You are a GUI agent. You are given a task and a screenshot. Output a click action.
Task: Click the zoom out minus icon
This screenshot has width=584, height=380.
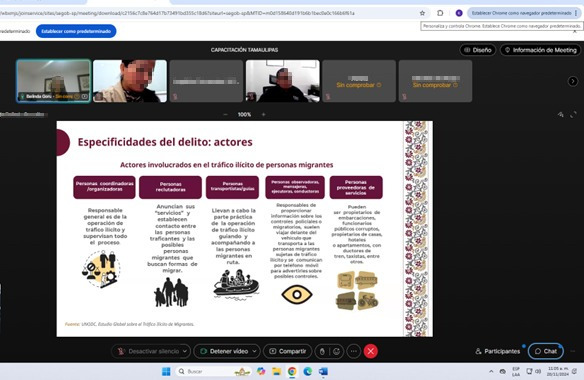click(225, 114)
